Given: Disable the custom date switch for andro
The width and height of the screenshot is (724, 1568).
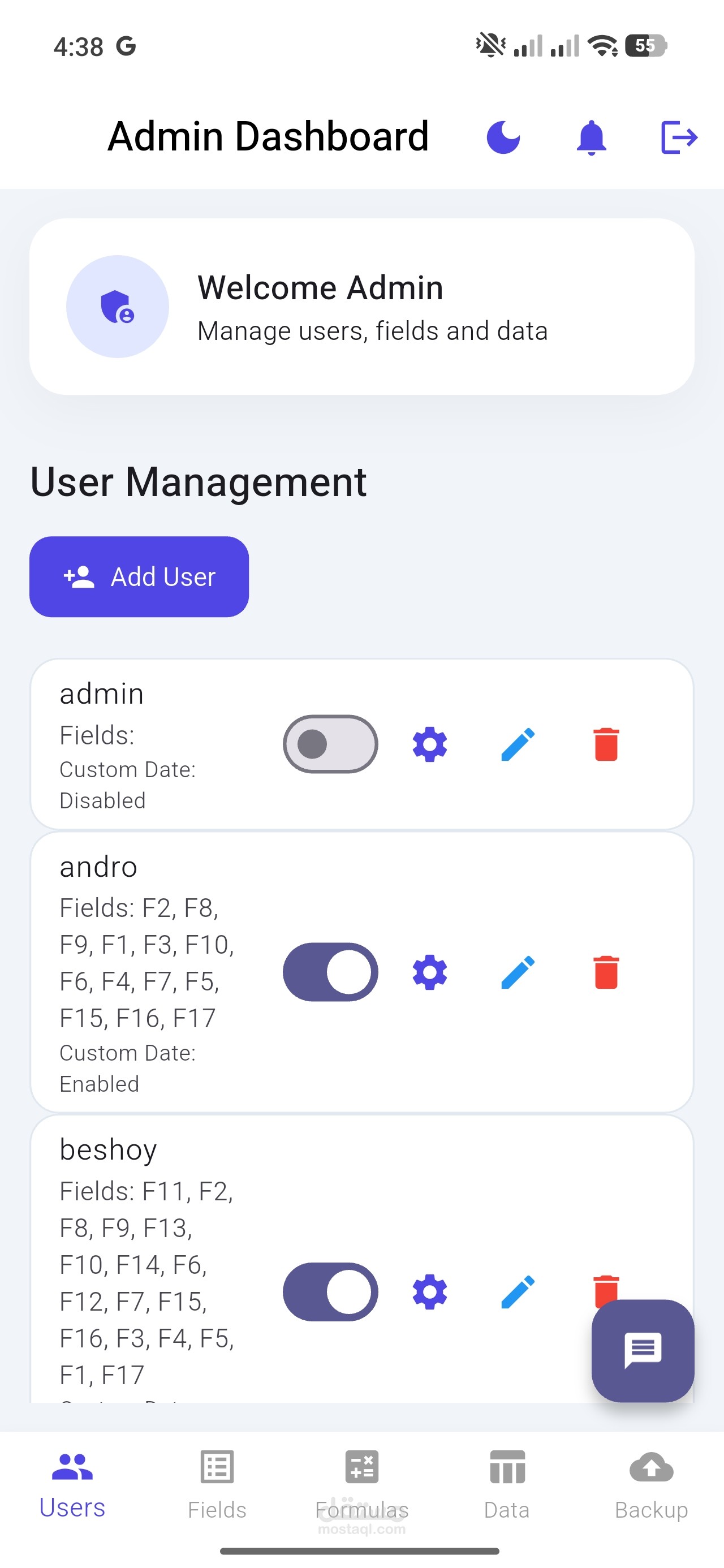Looking at the screenshot, I should pyautogui.click(x=330, y=971).
